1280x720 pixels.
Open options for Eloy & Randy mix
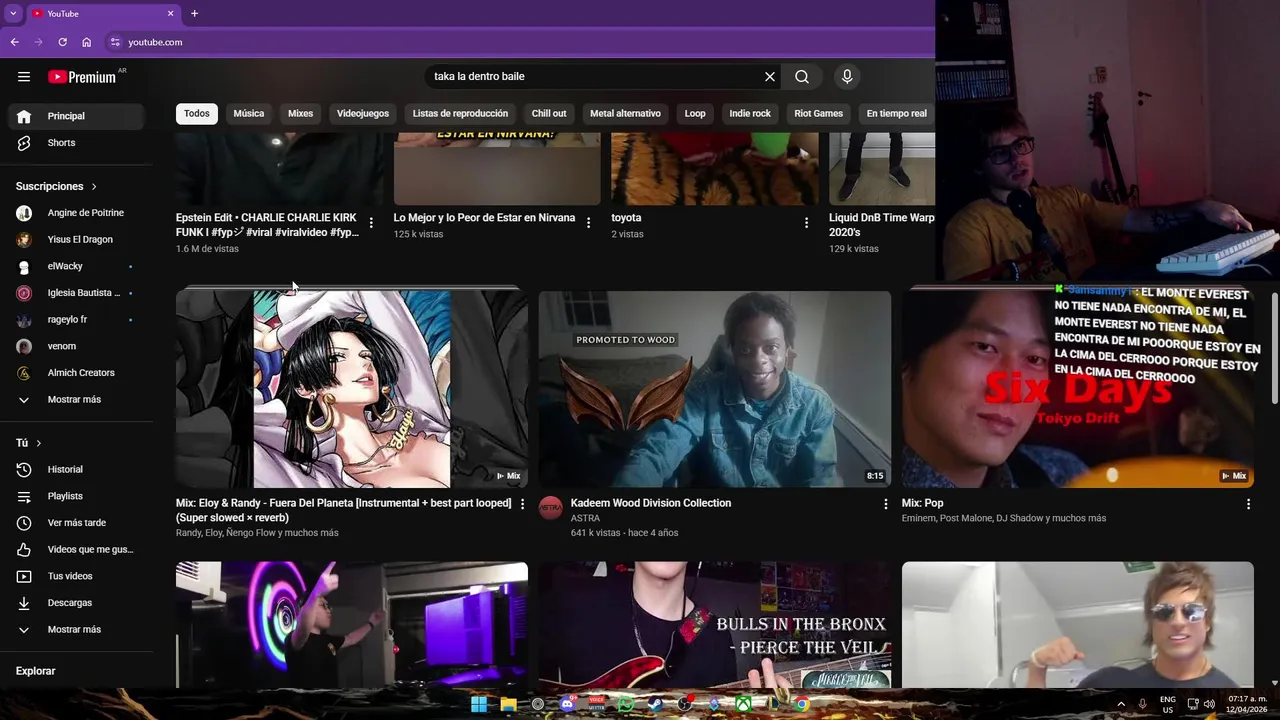point(522,504)
